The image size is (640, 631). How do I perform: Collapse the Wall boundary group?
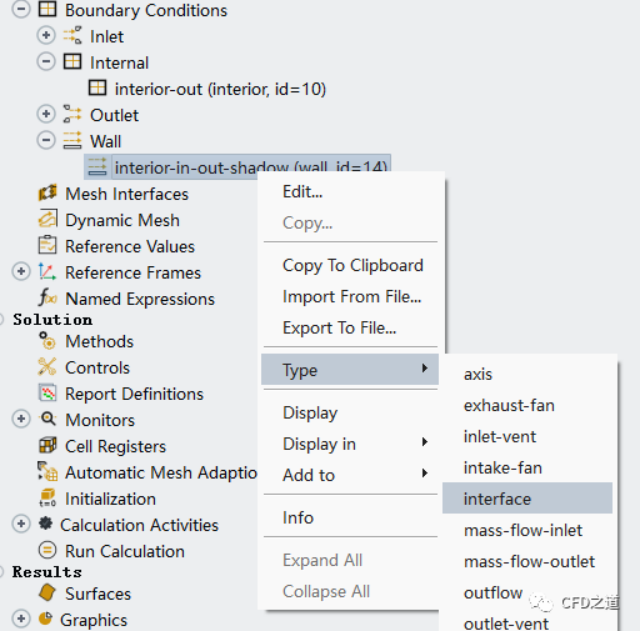coord(46,141)
